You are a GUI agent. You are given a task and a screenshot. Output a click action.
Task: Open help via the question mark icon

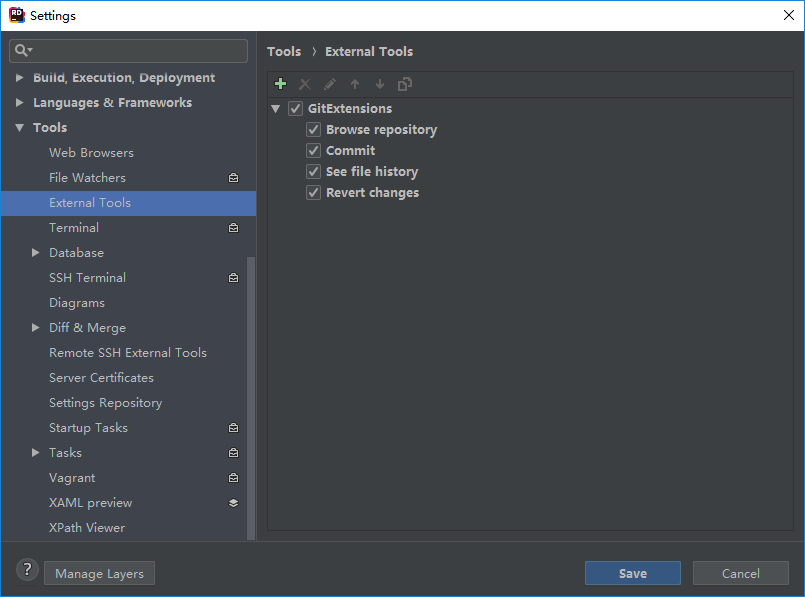tap(26, 569)
